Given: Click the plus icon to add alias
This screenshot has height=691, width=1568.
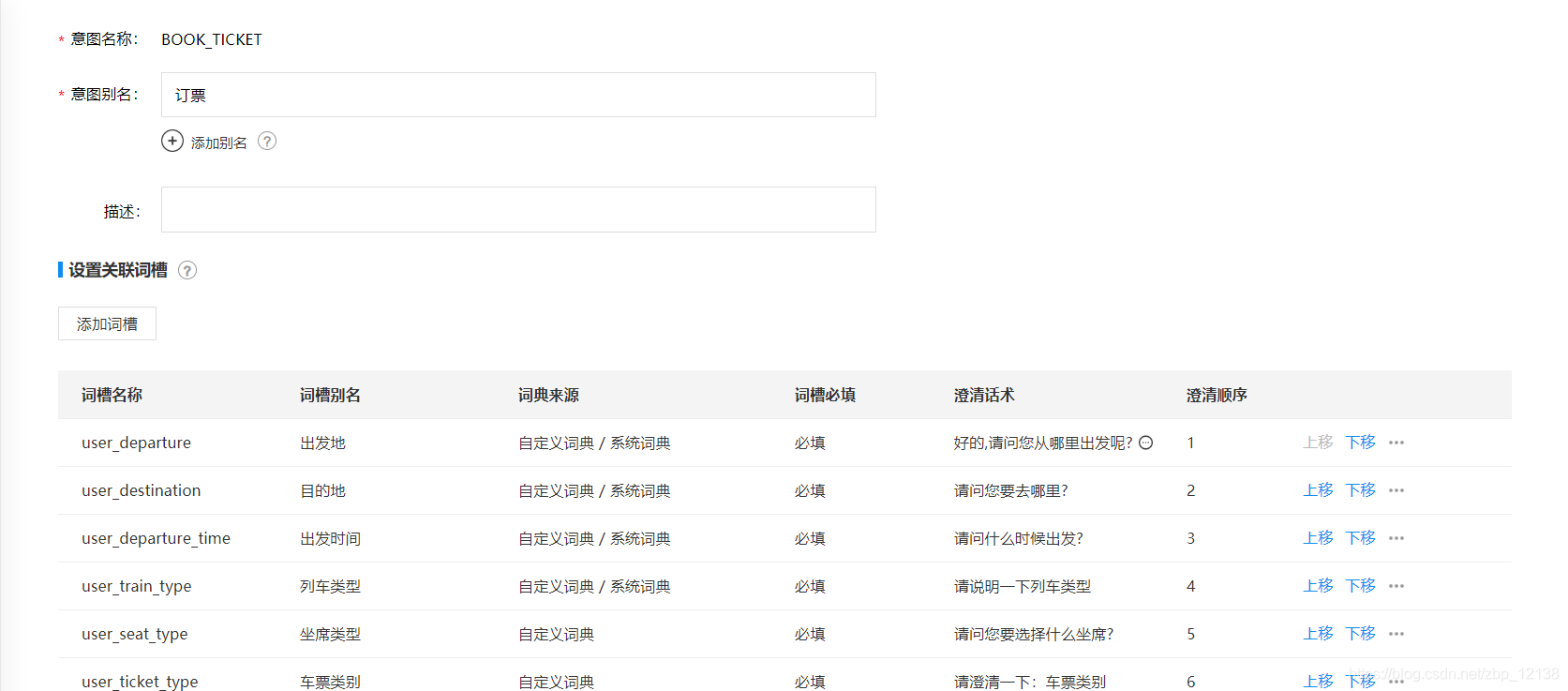Looking at the screenshot, I should (x=172, y=141).
